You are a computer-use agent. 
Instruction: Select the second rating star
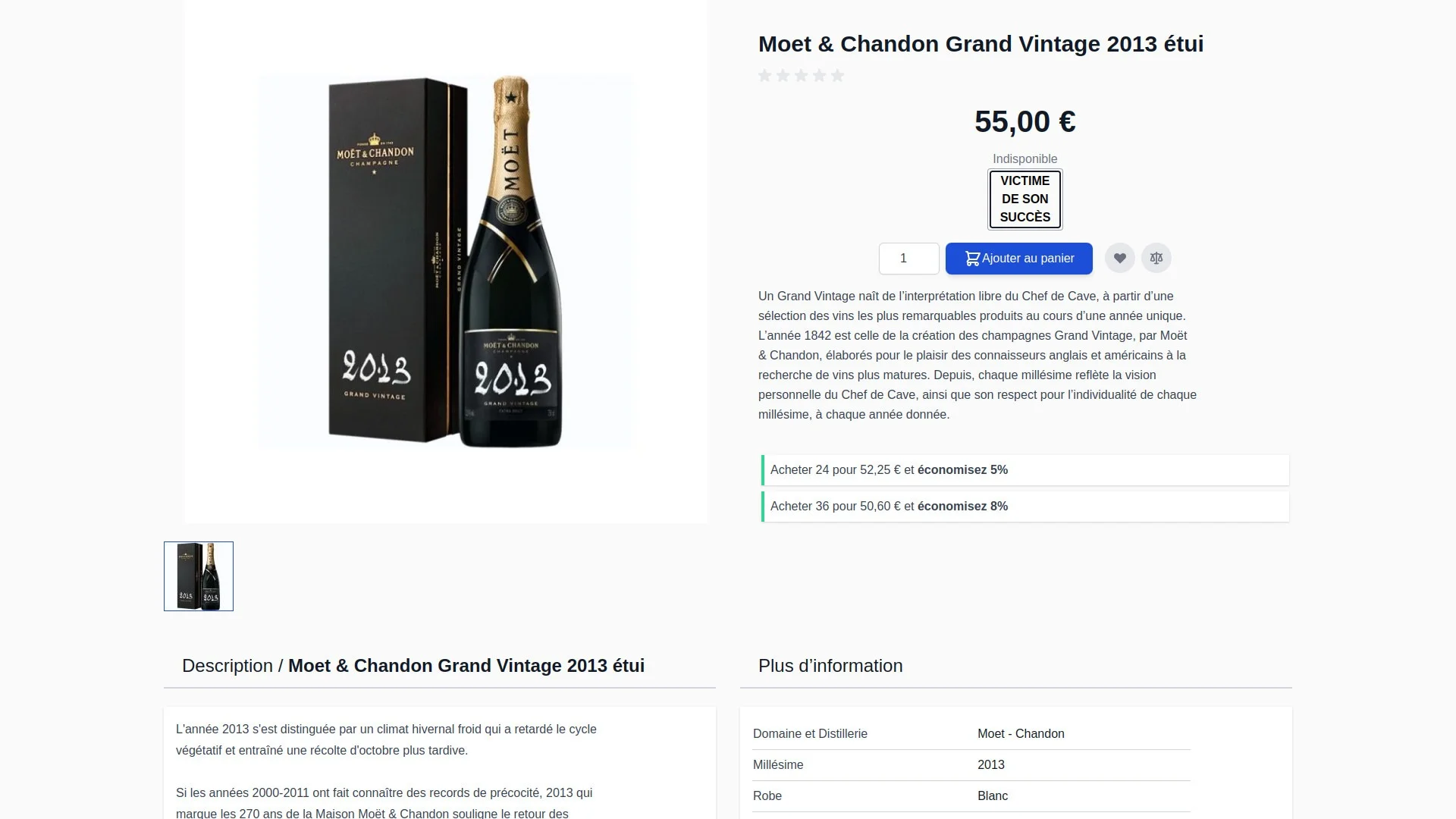point(783,75)
